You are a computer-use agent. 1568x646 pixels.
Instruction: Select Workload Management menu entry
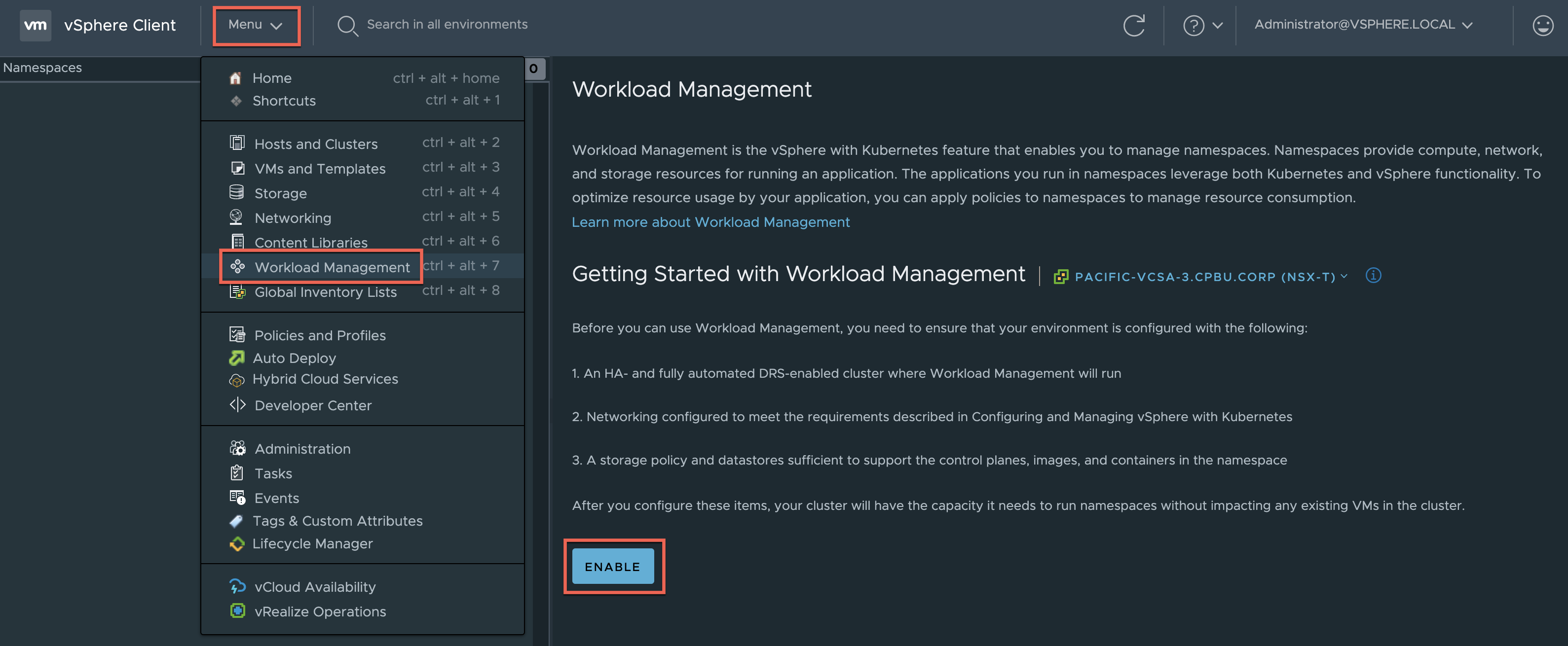332,267
